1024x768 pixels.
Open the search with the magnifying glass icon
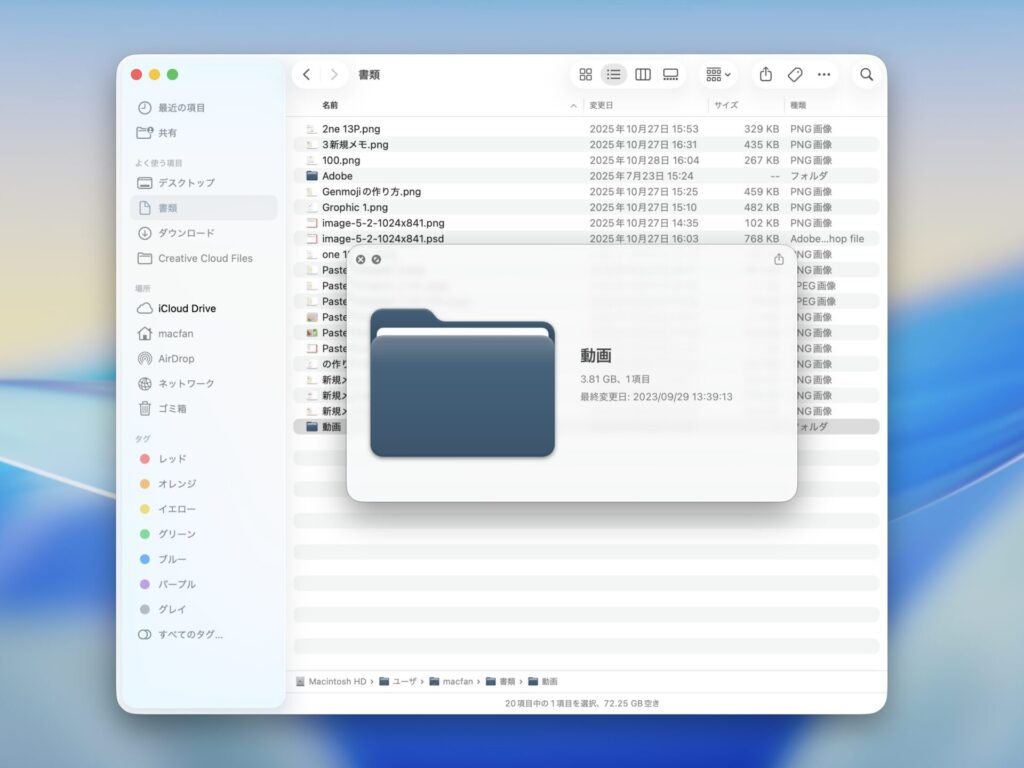pyautogui.click(x=866, y=74)
